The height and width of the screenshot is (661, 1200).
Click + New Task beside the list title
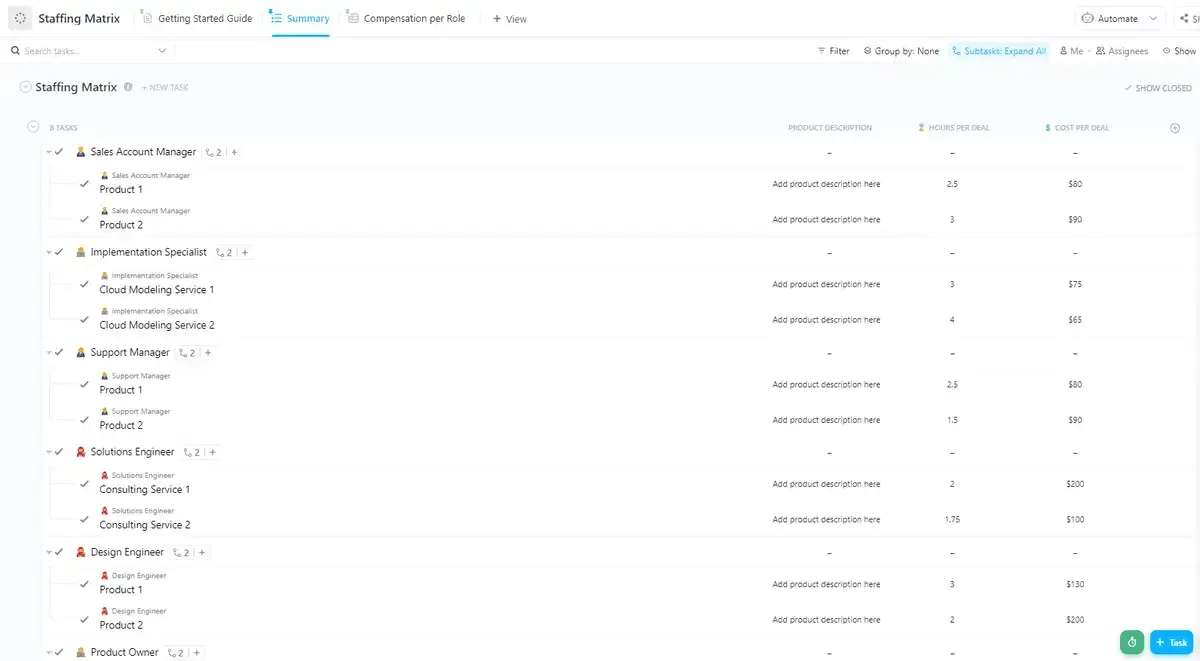point(165,88)
